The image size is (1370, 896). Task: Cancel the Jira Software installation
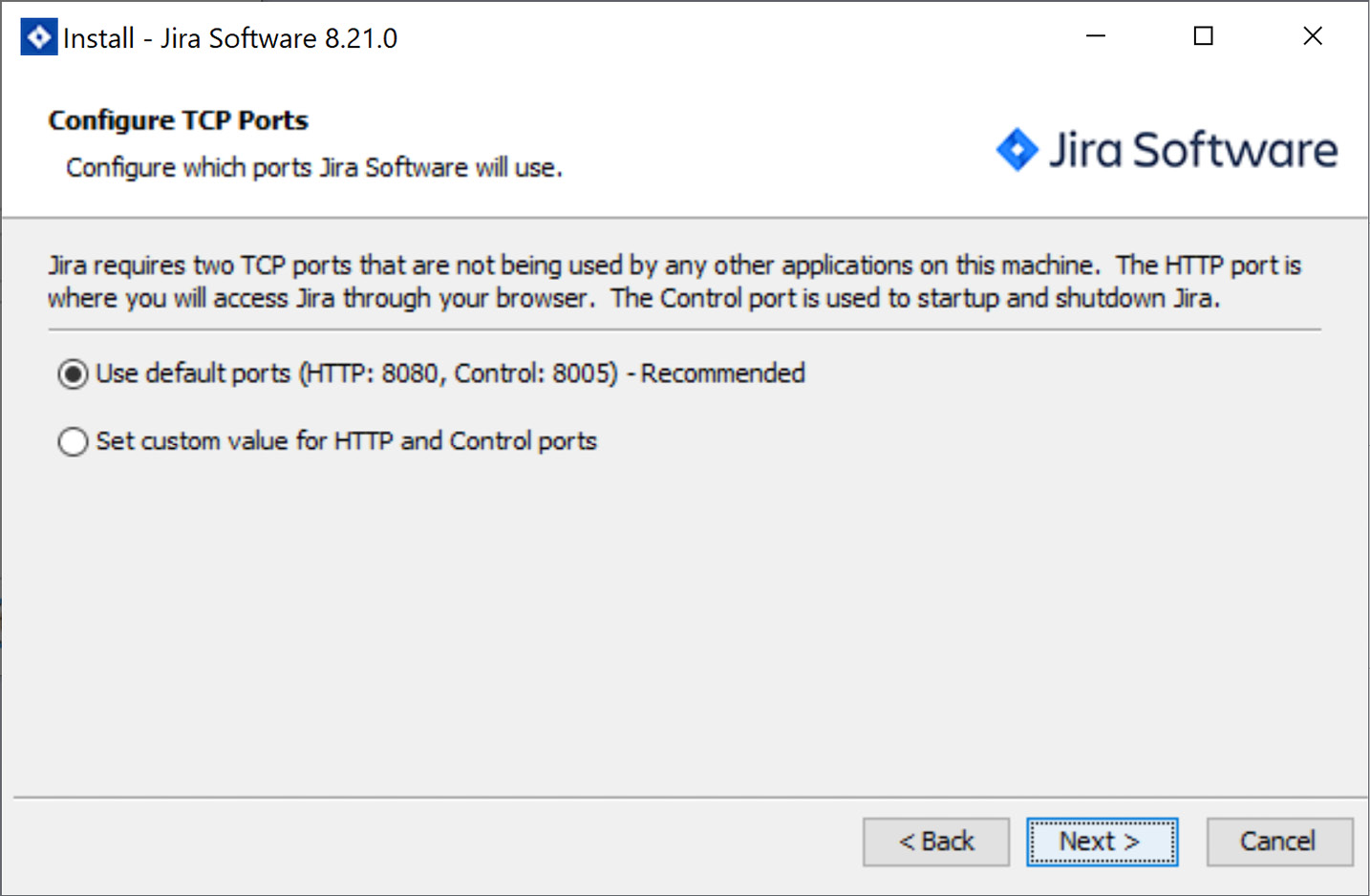pos(1279,842)
